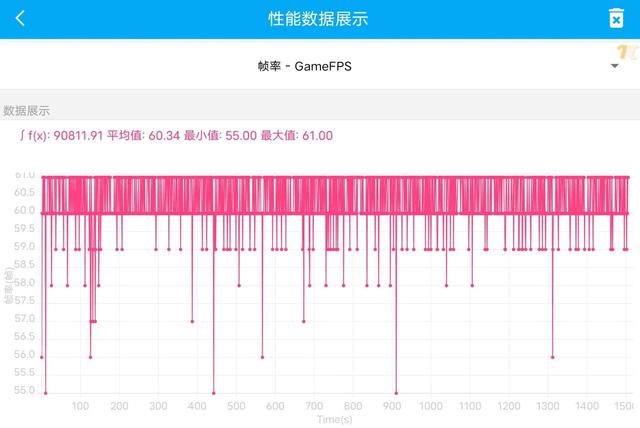Open the 帧率 - GameFPS dropdown arrow

tap(614, 66)
